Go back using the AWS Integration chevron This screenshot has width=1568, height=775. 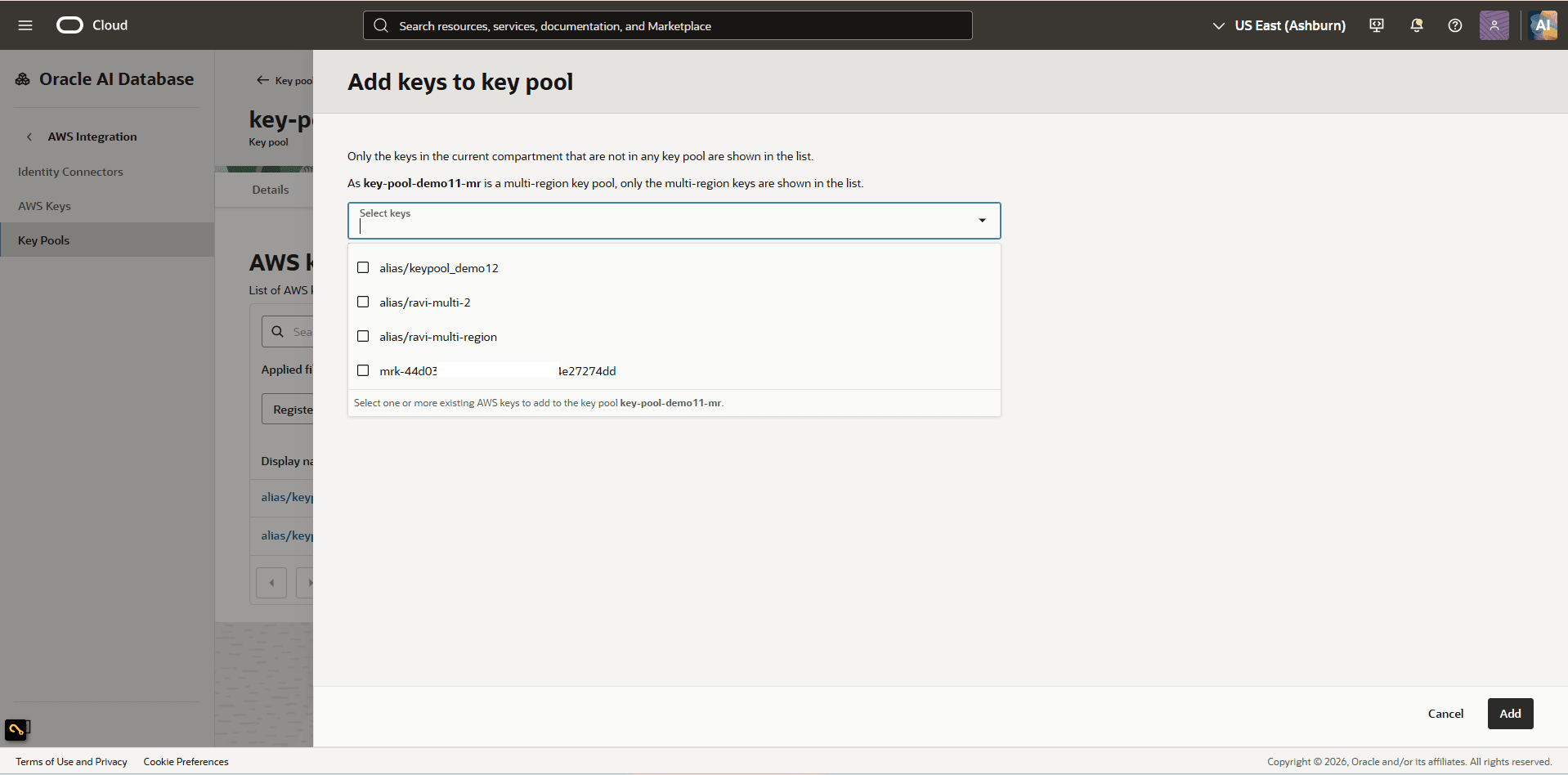coord(29,137)
